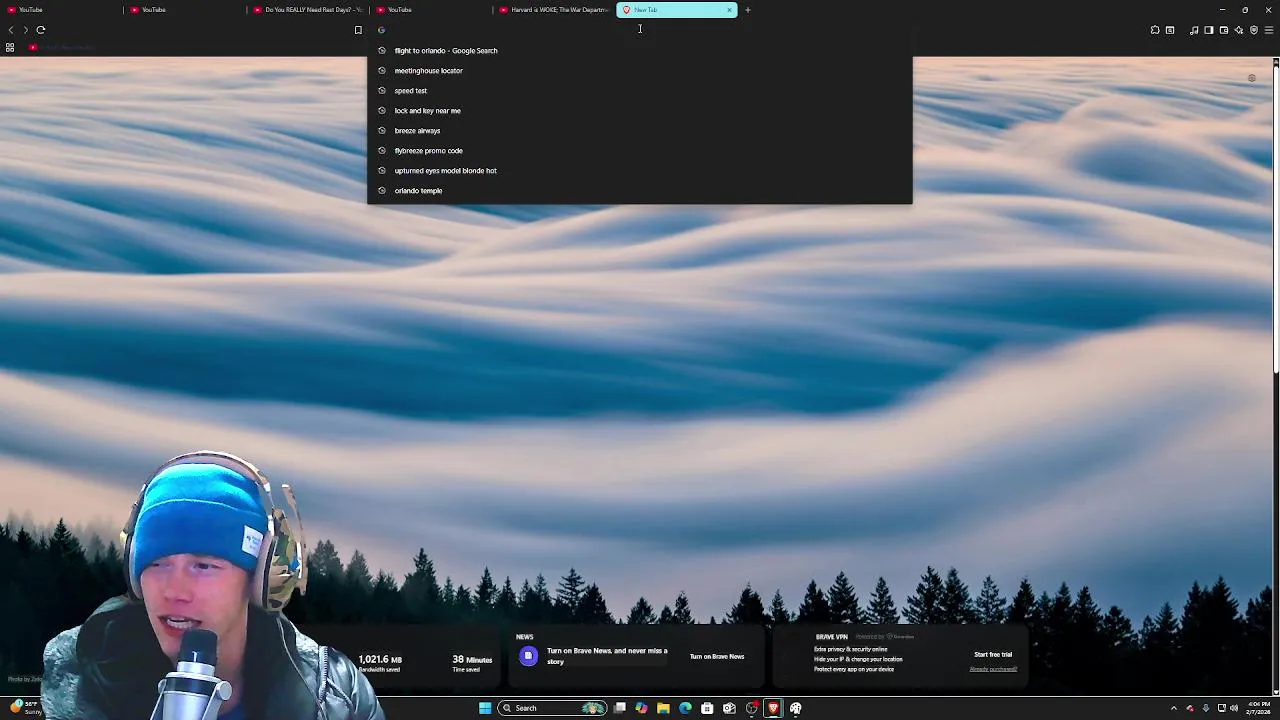Open Microsoft Edge from the taskbar
The height and width of the screenshot is (720, 1280).
point(685,708)
